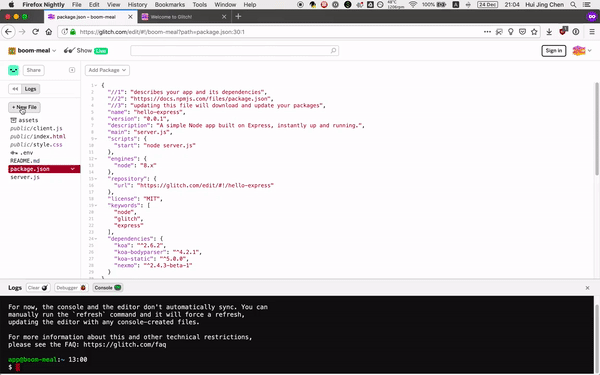
Task: Toggle the Logs button in sidebar
Action: tap(31, 89)
